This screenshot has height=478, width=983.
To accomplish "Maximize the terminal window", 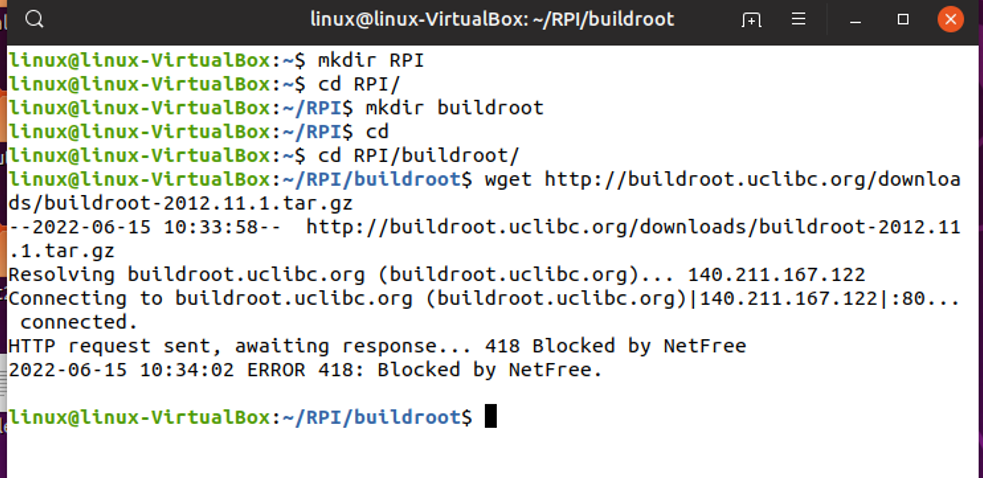I will click(x=903, y=20).
